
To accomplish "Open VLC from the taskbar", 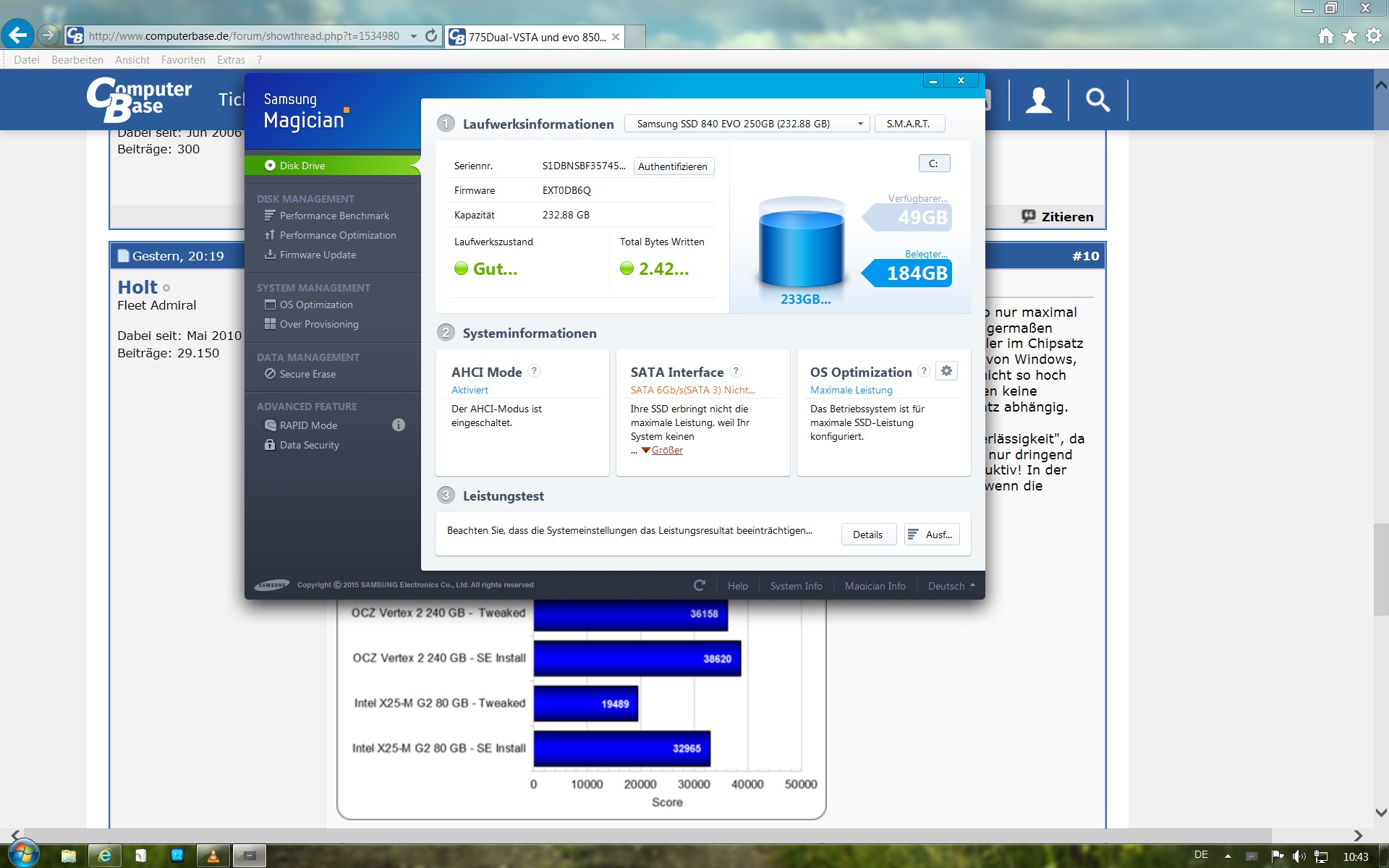I will 213,856.
